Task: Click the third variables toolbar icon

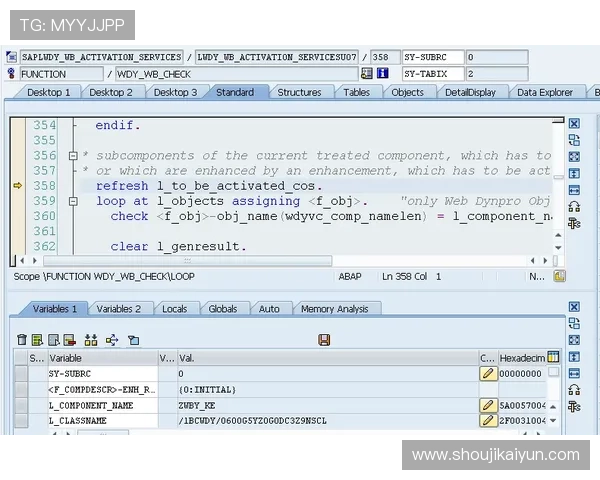Action: 54,340
